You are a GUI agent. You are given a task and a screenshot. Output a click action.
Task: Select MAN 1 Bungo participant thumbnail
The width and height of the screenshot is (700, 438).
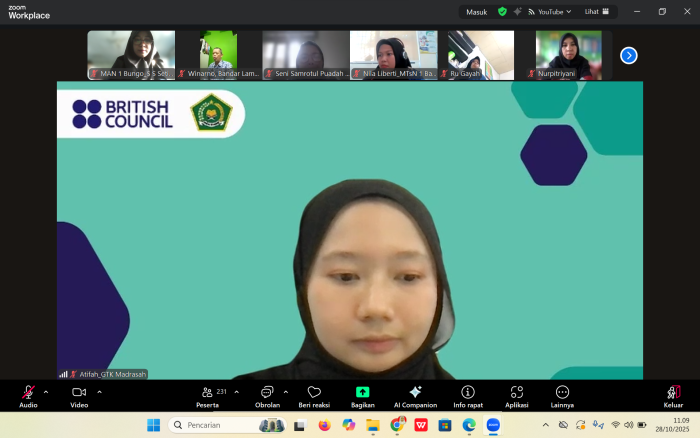tap(131, 55)
